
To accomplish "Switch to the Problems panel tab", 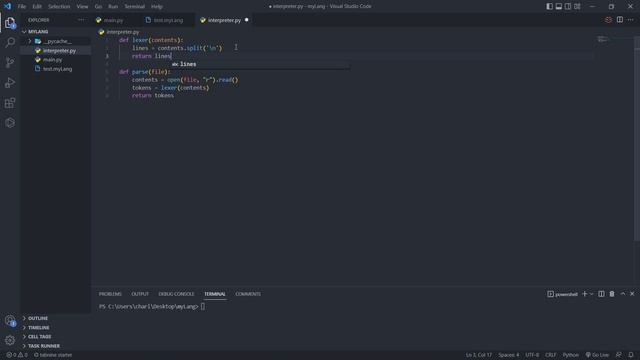I will tap(110, 294).
